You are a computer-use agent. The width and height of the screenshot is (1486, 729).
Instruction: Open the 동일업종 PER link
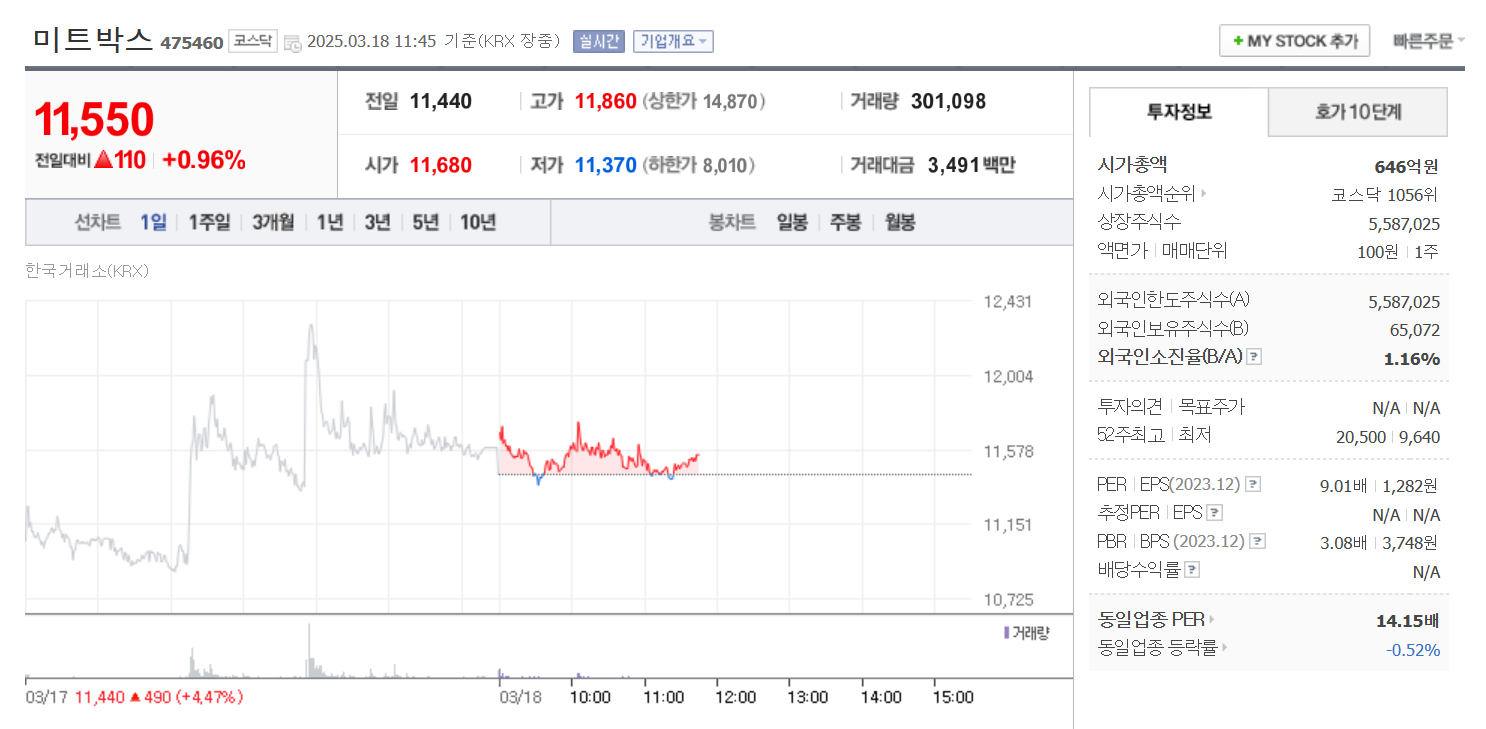(1151, 620)
